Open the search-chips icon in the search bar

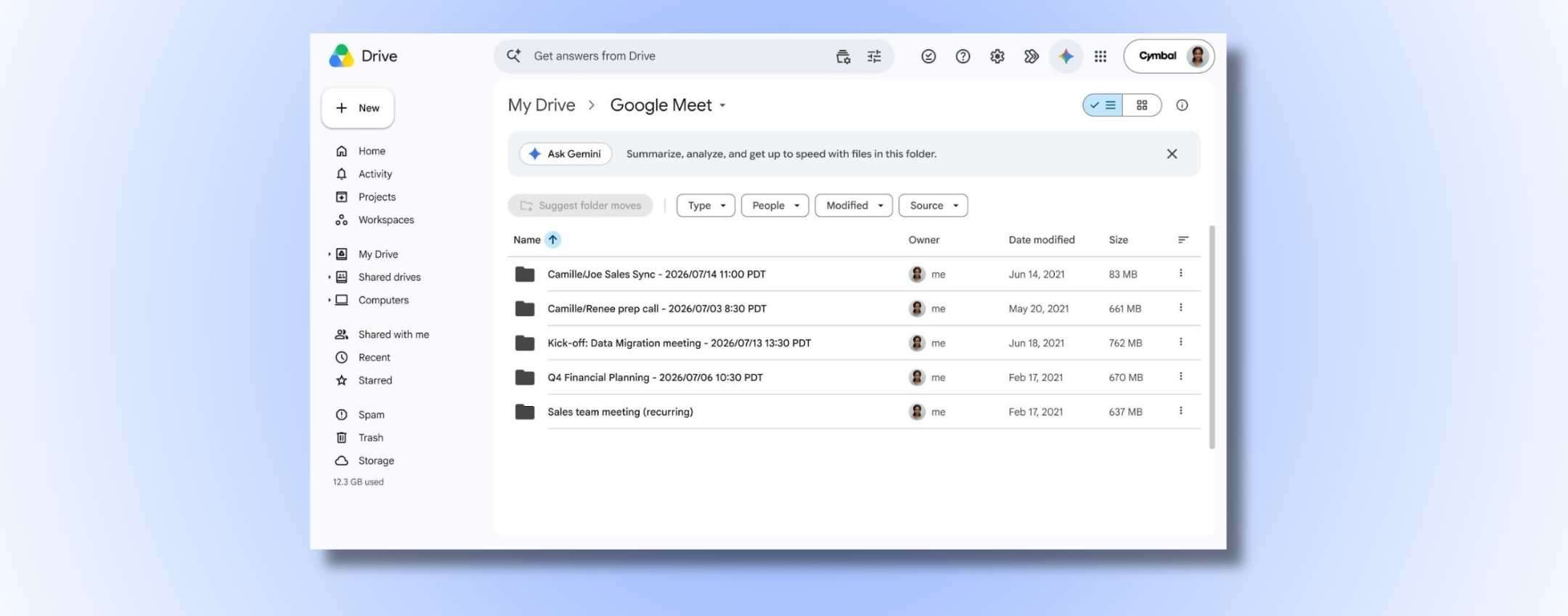pos(843,57)
